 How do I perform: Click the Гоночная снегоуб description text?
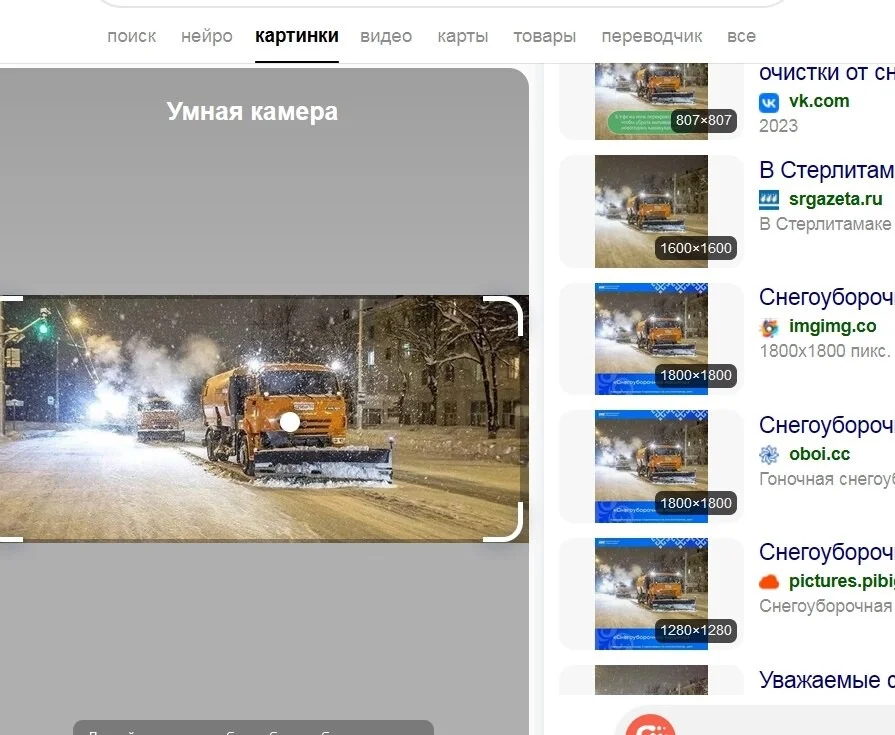827,479
